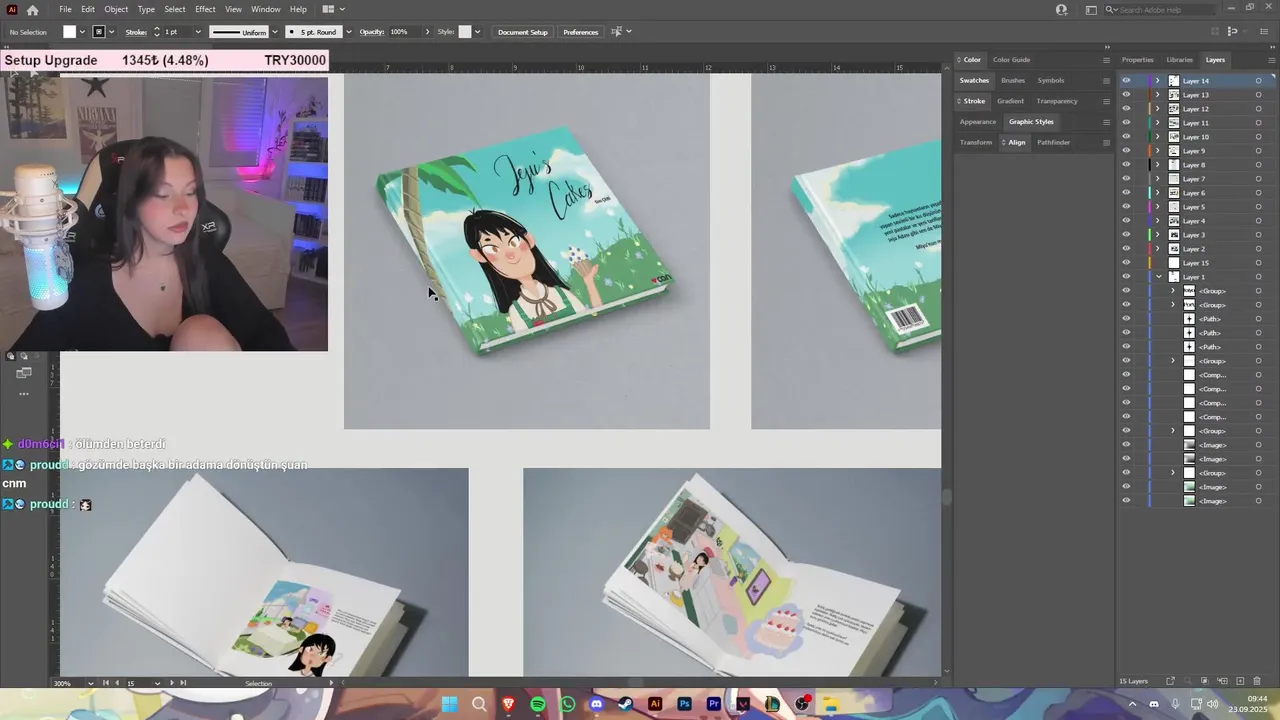1280x720 pixels.
Task: Click the Illustrator home icon
Action: click(32, 10)
